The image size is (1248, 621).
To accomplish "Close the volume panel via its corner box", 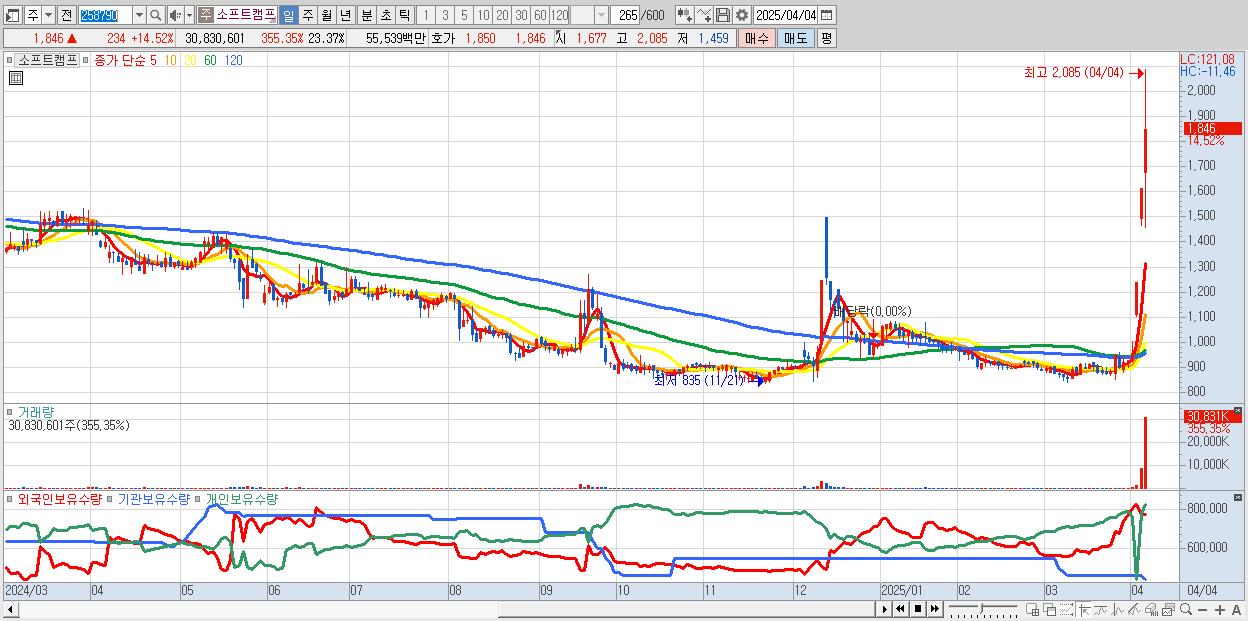I will (1238, 412).
